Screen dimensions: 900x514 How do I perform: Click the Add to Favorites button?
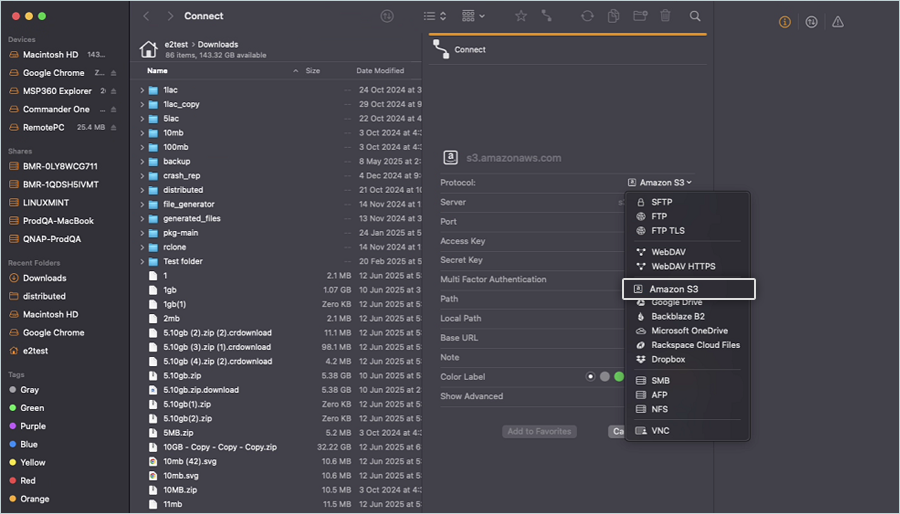(x=539, y=431)
